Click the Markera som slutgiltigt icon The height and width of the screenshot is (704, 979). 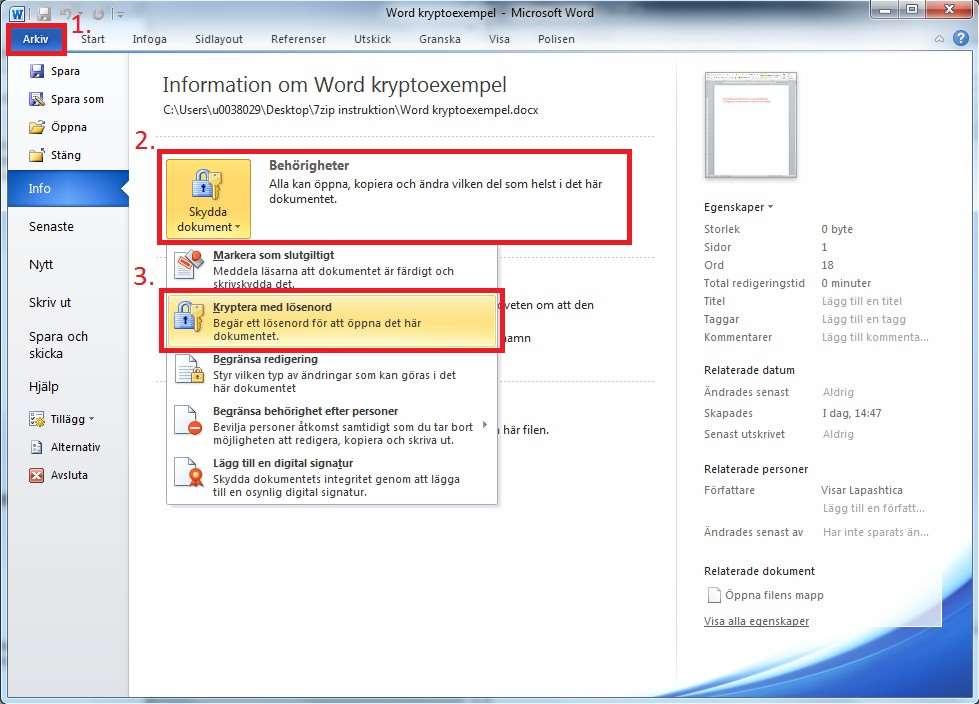[189, 264]
